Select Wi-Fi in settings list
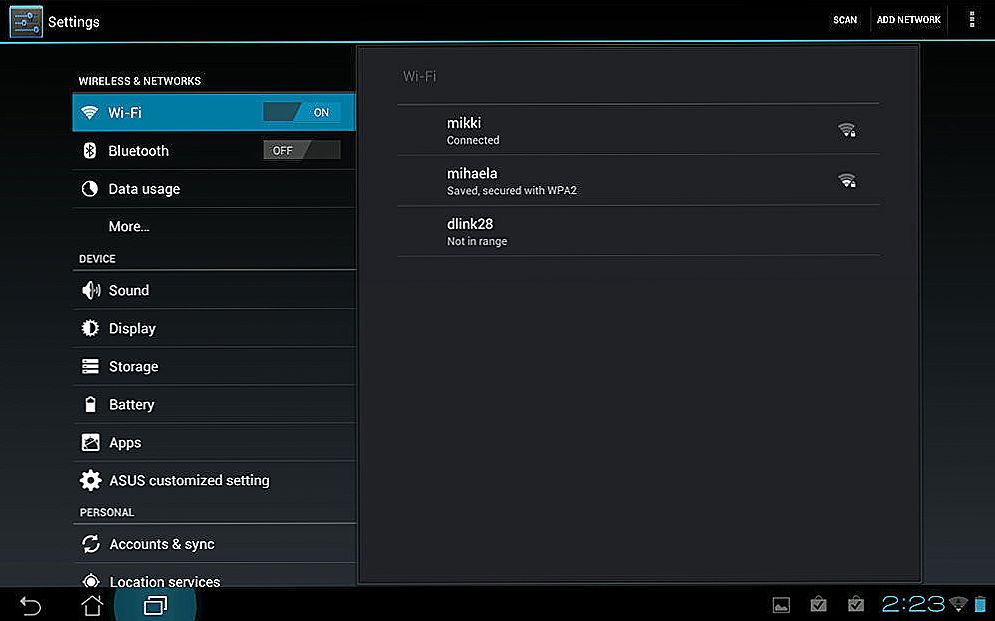 click(214, 112)
